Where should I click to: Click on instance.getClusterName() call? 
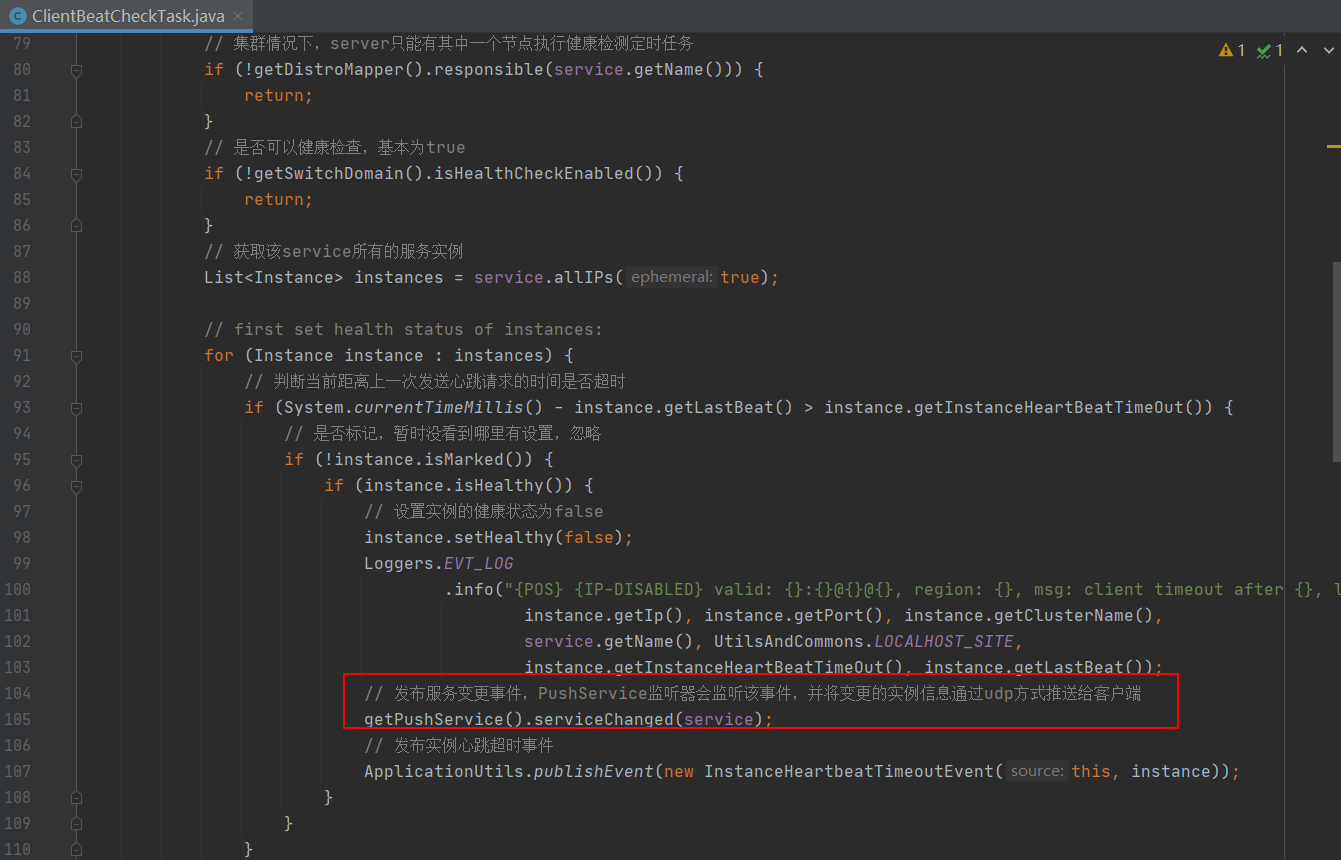[x=1028, y=615]
